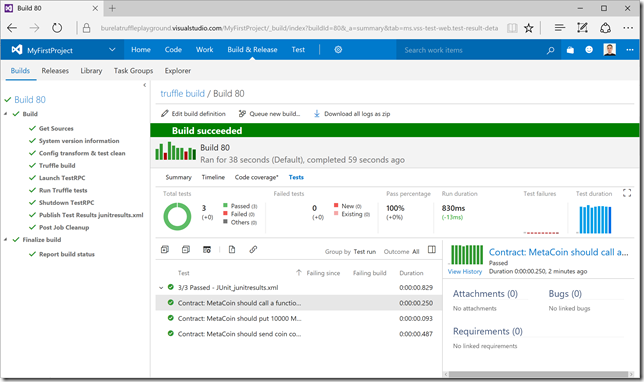Click the document icon in test toolbar
Viewport: 644px width, 382px height.
232,249
